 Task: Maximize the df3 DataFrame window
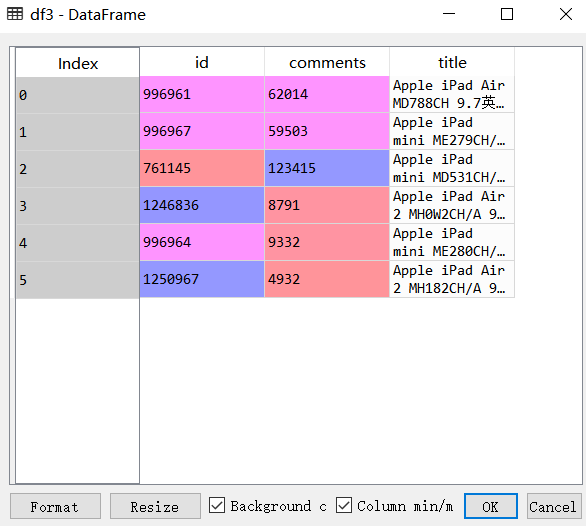507,14
